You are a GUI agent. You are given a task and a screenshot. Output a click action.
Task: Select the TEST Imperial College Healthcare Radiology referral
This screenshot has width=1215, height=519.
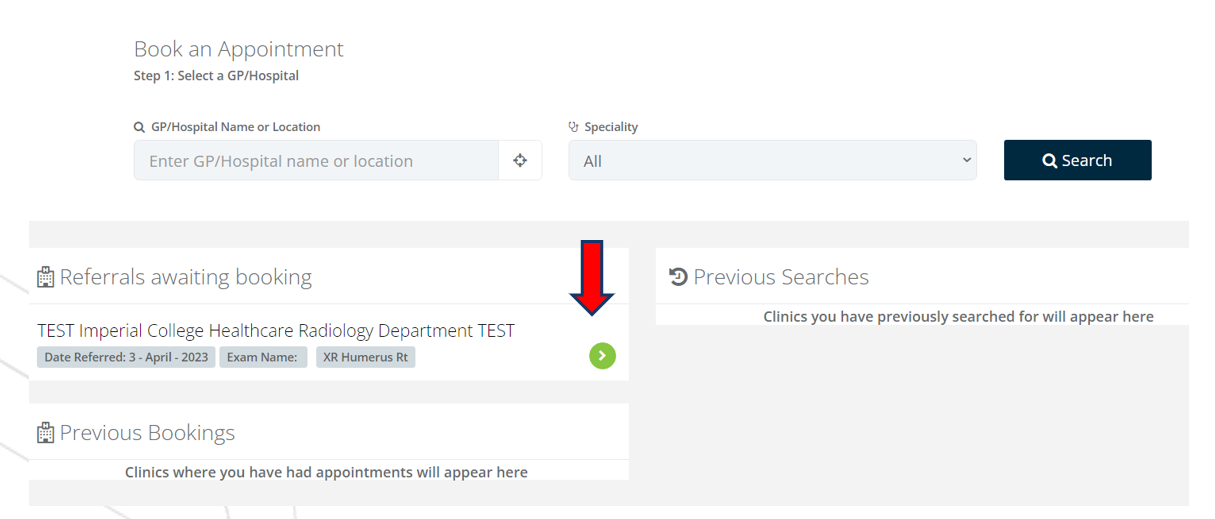(276, 330)
